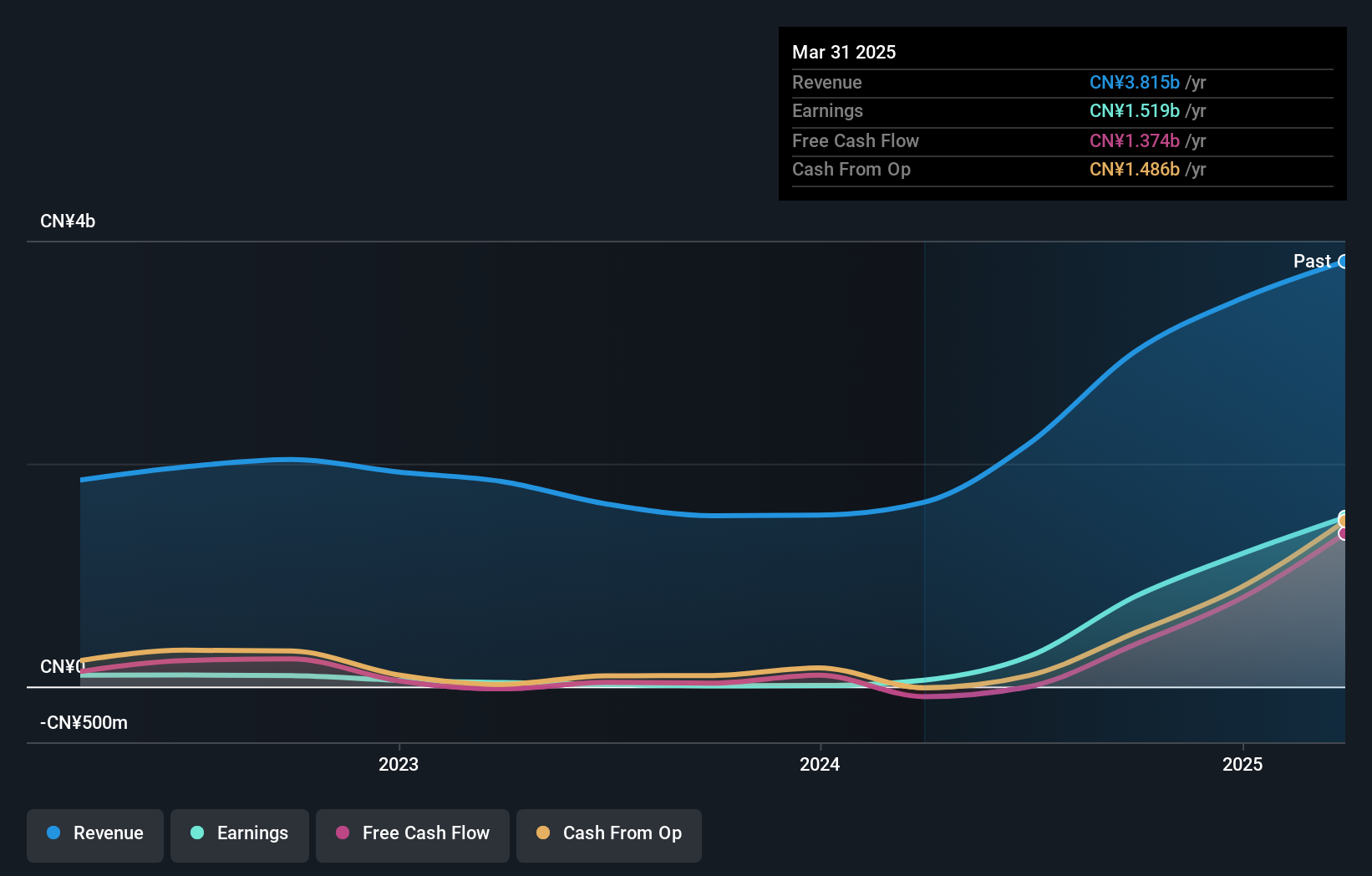Toggle the Revenue legend button
The height and width of the screenshot is (876, 1372).
[x=95, y=835]
